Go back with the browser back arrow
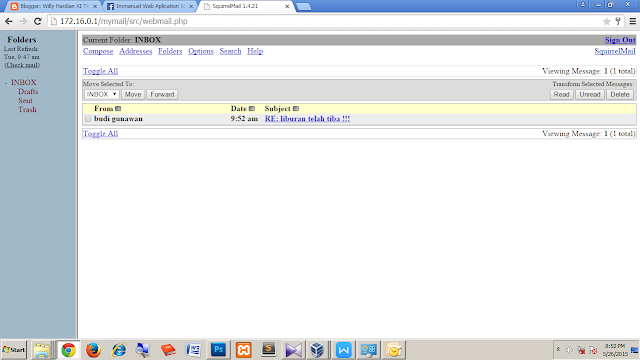This screenshot has width=640, height=360. (9, 21)
